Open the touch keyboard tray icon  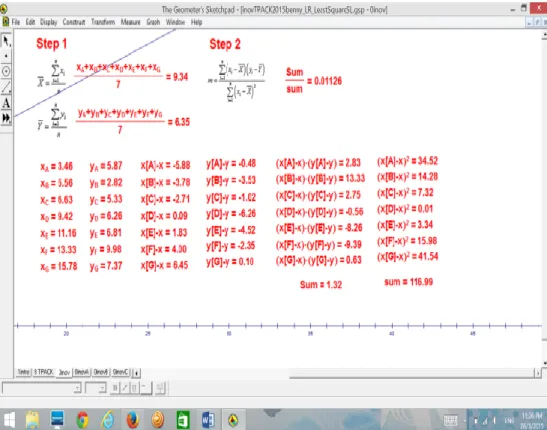coord(450,420)
